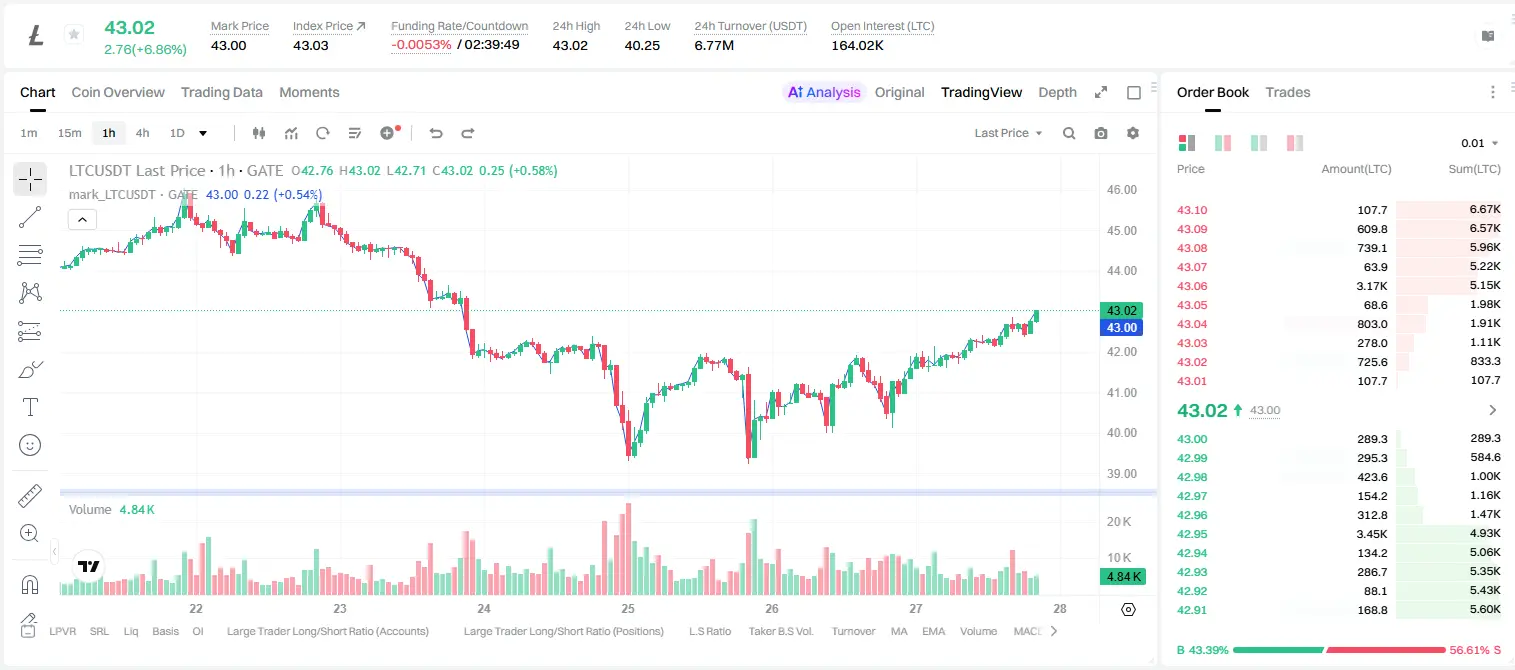Switch chart view to Depth
This screenshot has width=1515, height=670.
[x=1057, y=92]
